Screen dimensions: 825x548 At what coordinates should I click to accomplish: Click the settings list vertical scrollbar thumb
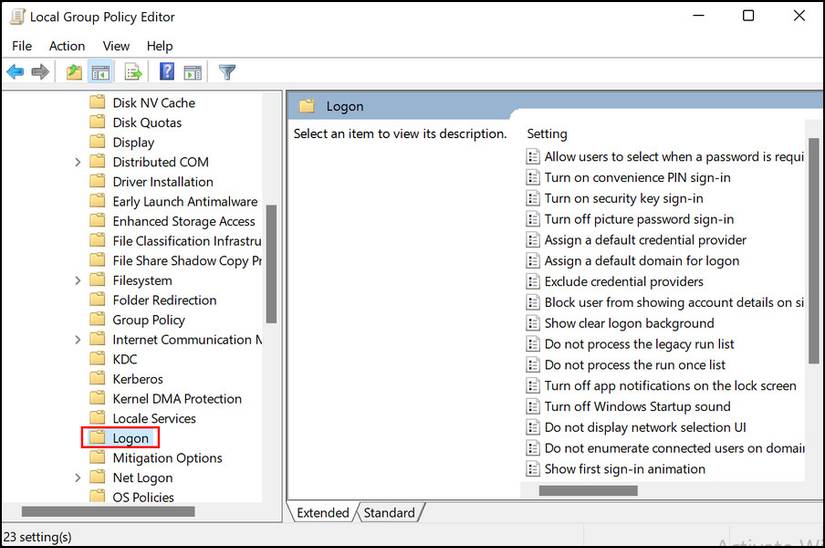(813, 250)
